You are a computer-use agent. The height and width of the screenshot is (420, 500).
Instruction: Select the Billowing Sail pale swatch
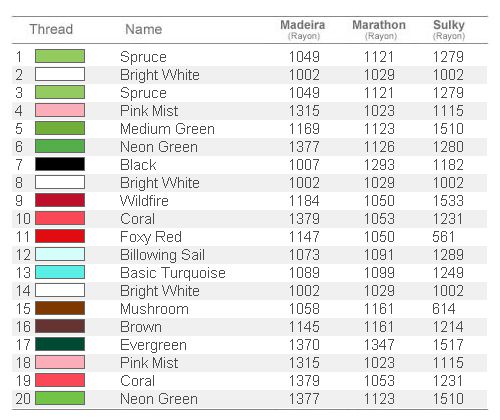(60, 254)
